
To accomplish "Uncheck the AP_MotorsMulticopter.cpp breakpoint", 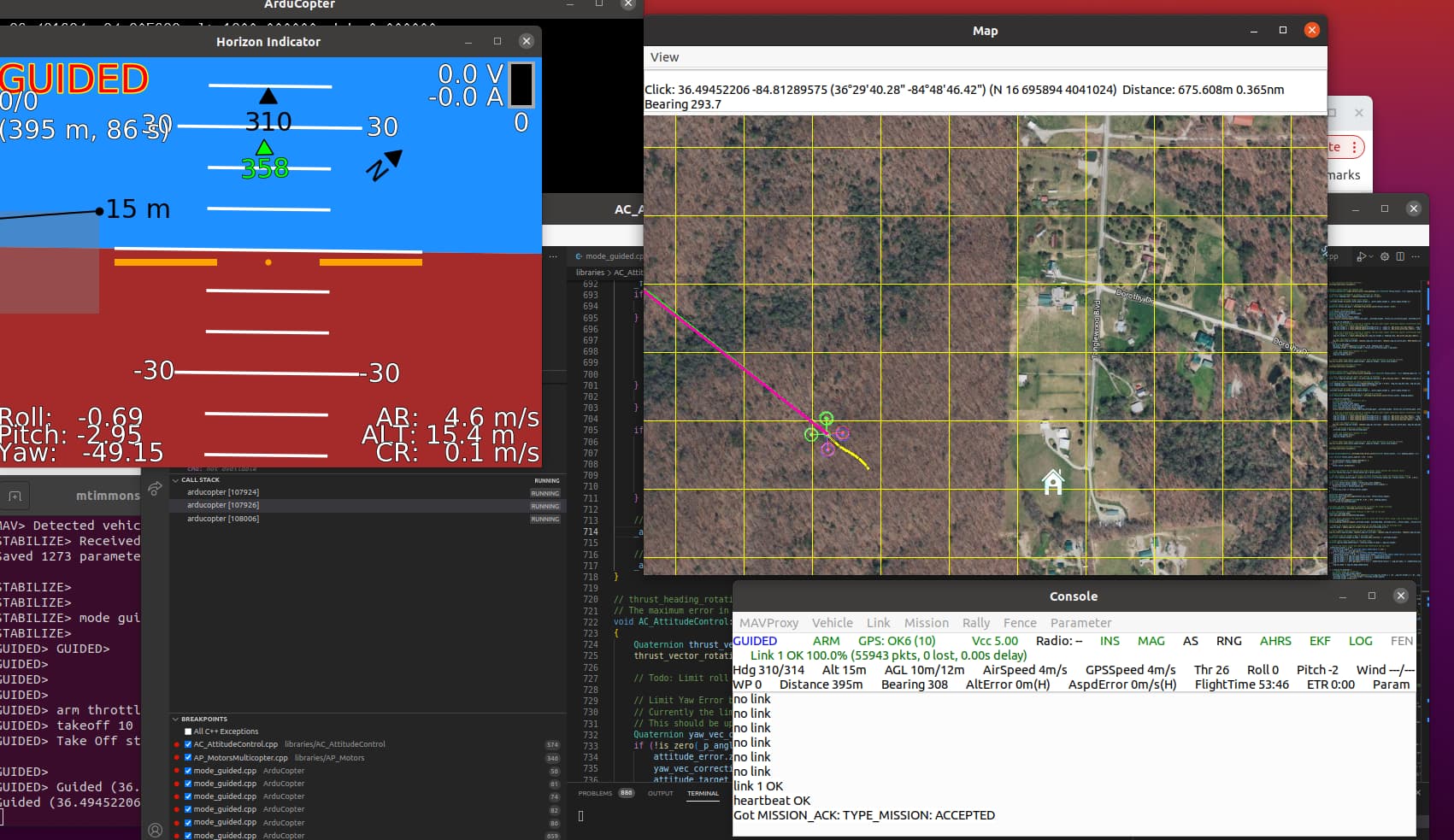I will pyautogui.click(x=188, y=757).
